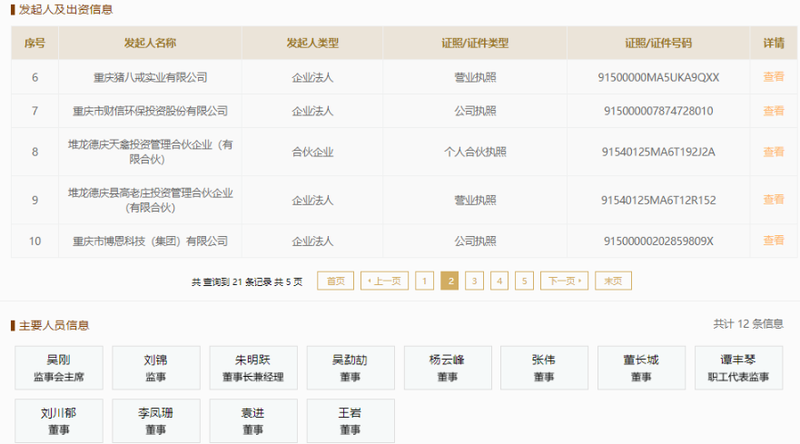Image resolution: width=800 pixels, height=444 pixels.
Task: Open 袁进 董事 person card
Action: tap(253, 421)
